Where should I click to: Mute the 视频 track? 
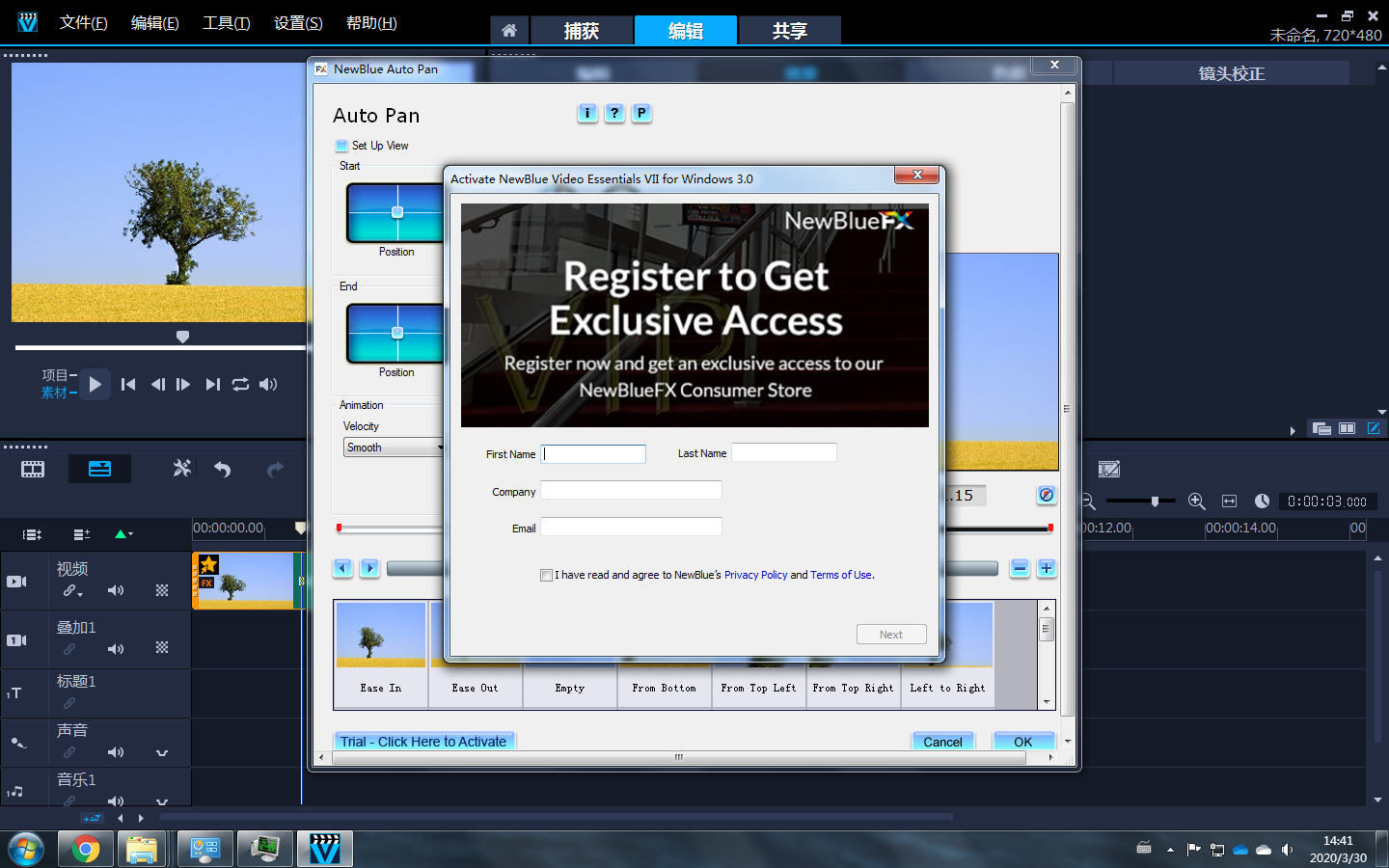point(116,590)
